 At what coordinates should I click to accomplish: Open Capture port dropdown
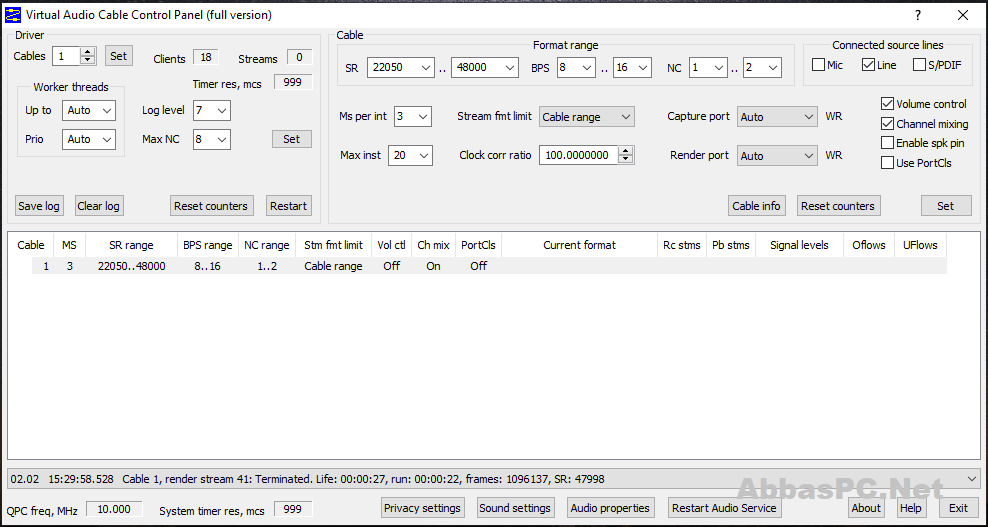pyautogui.click(x=778, y=117)
